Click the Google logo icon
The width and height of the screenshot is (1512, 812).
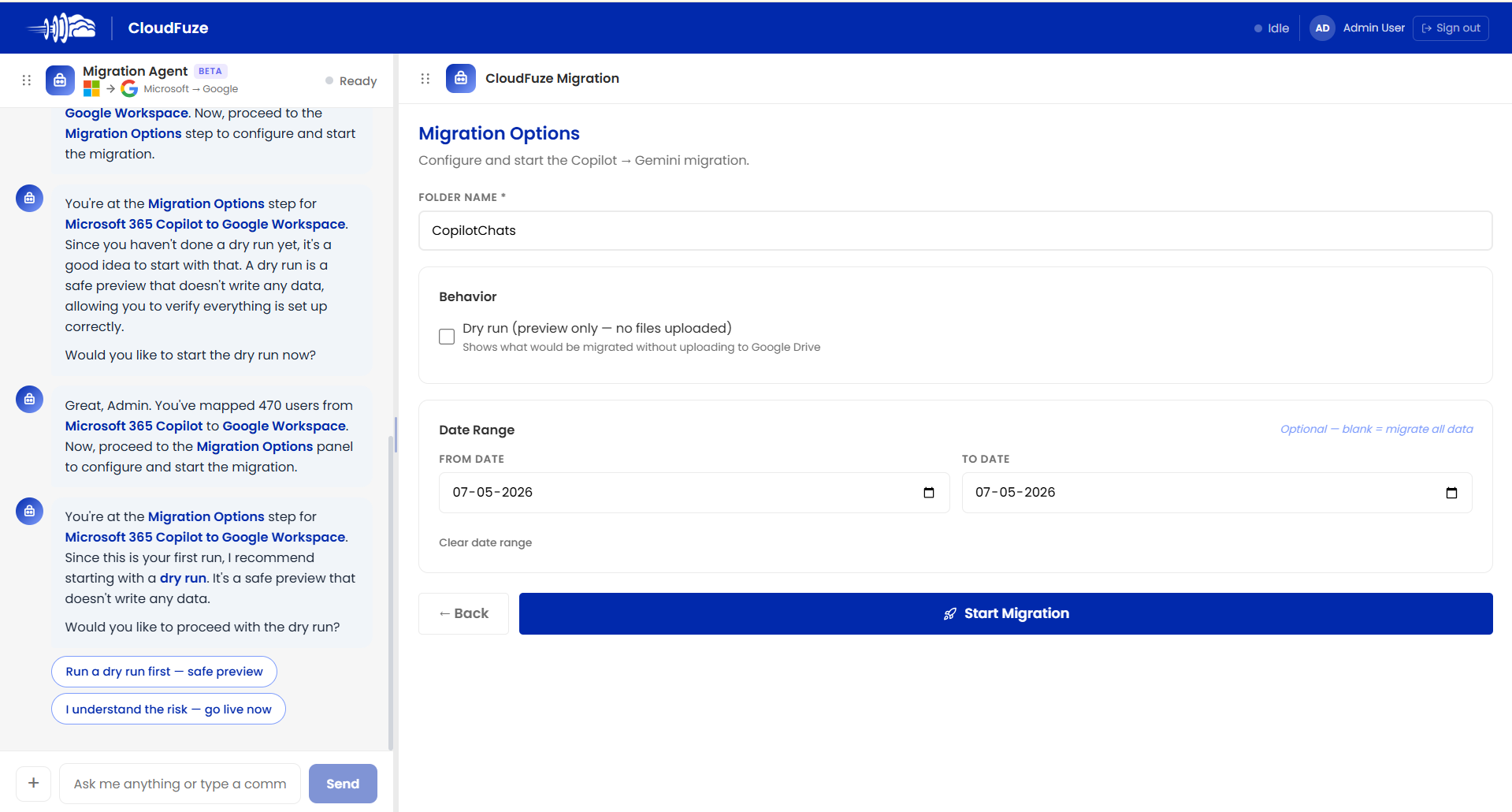[129, 89]
